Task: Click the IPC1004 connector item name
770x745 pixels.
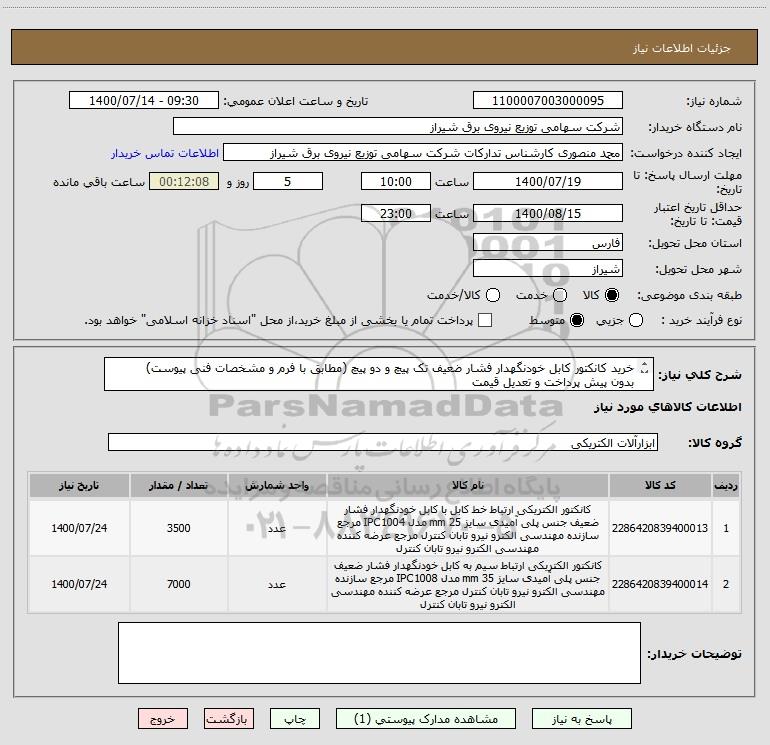Action: [468, 528]
